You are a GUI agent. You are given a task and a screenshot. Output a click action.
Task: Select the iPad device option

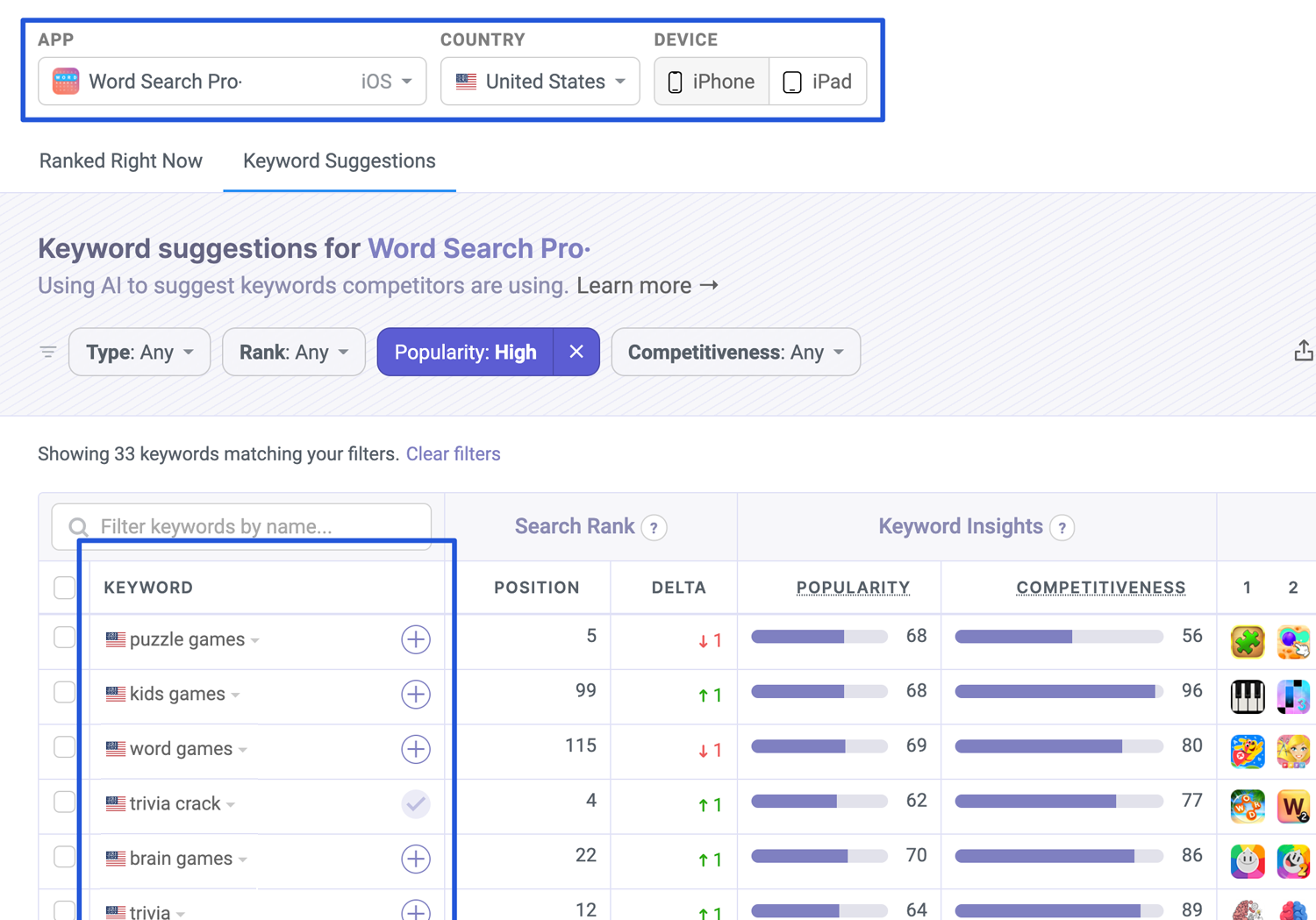point(818,82)
